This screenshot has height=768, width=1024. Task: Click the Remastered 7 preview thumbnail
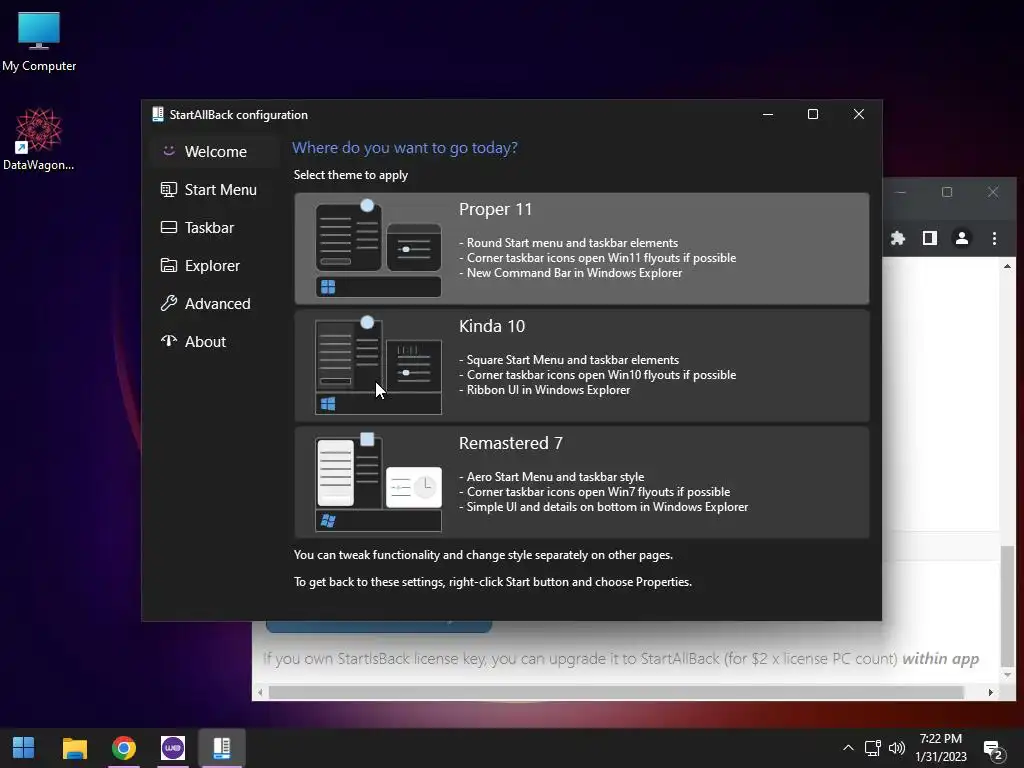pyautogui.click(x=378, y=483)
